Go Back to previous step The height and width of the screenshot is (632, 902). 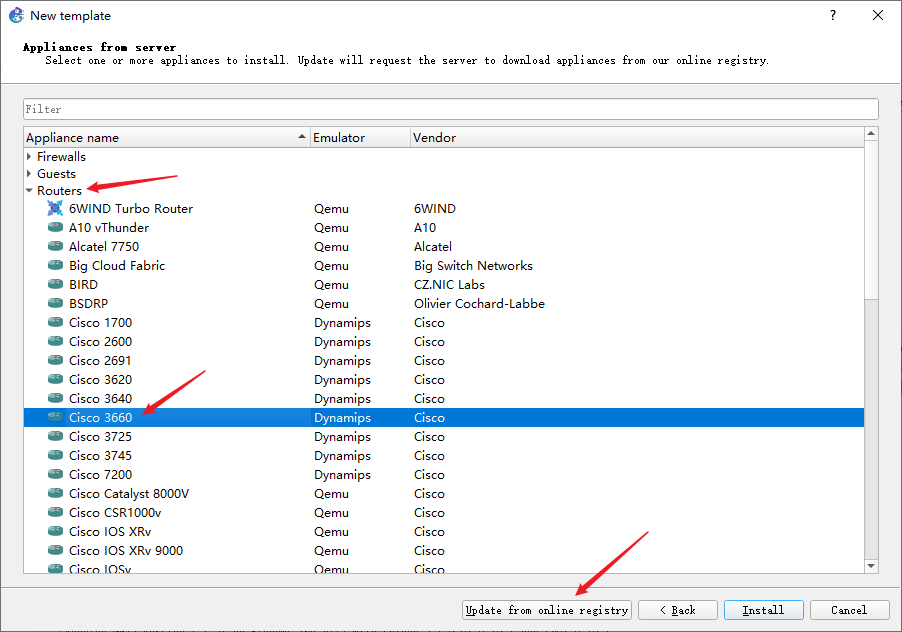(x=678, y=610)
